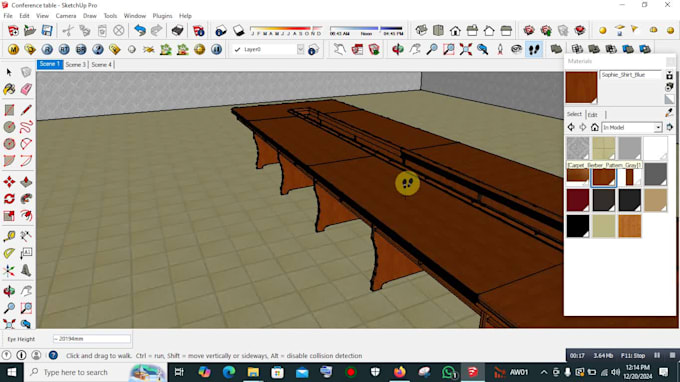Viewport: 680px width, 382px height.
Task: Go to In Model home icon
Action: [595, 127]
